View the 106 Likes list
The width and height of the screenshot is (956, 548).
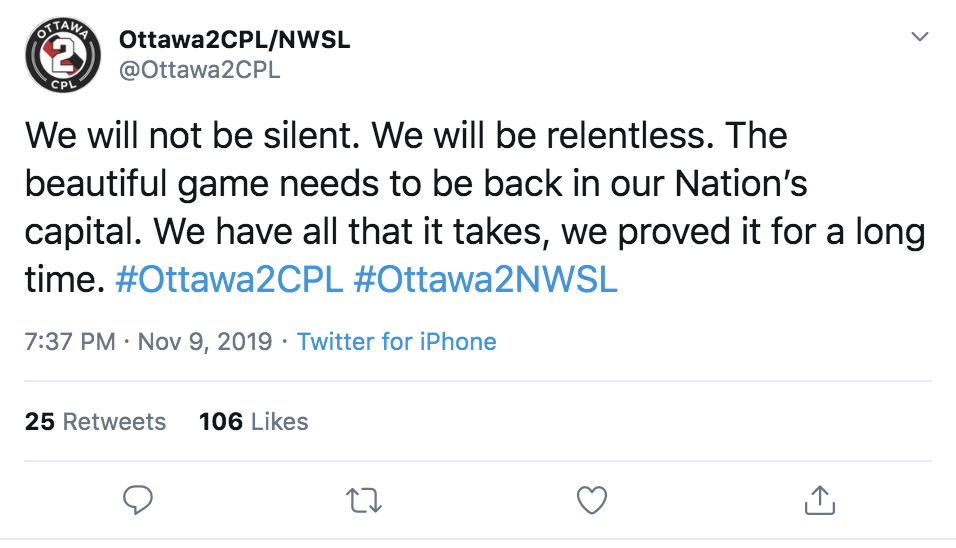click(x=254, y=421)
